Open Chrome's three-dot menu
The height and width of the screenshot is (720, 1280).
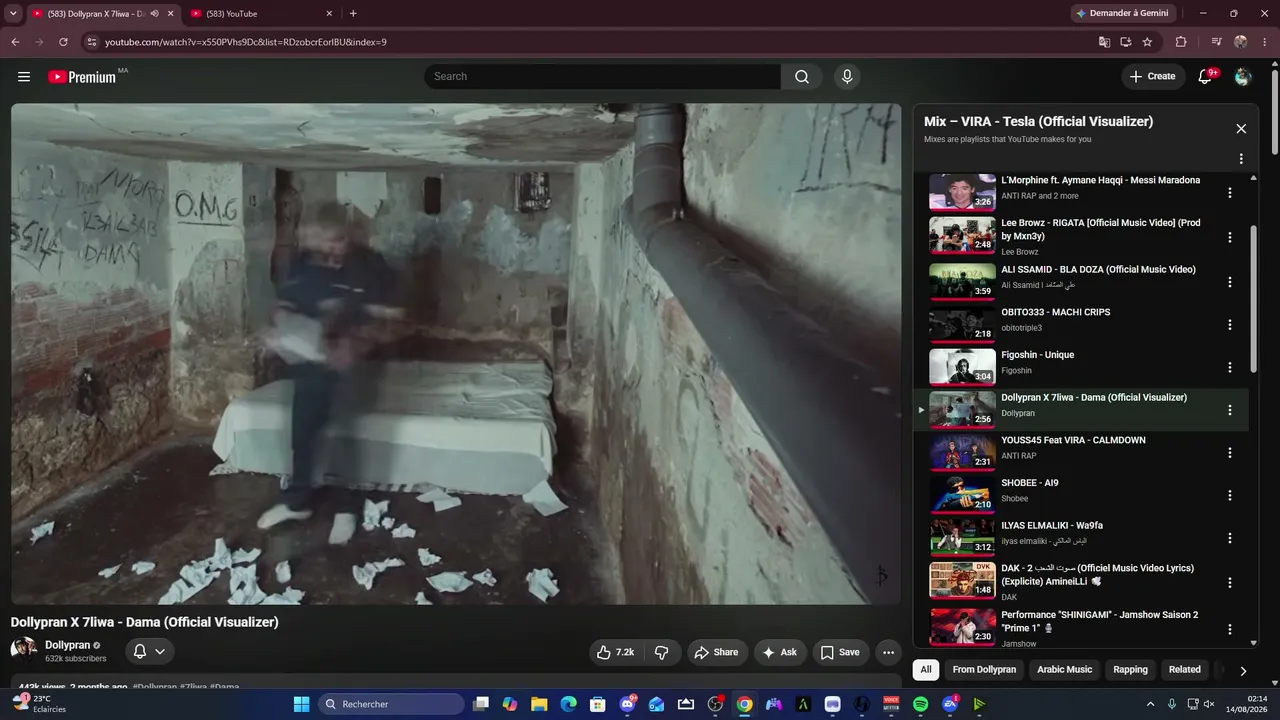point(1264,42)
